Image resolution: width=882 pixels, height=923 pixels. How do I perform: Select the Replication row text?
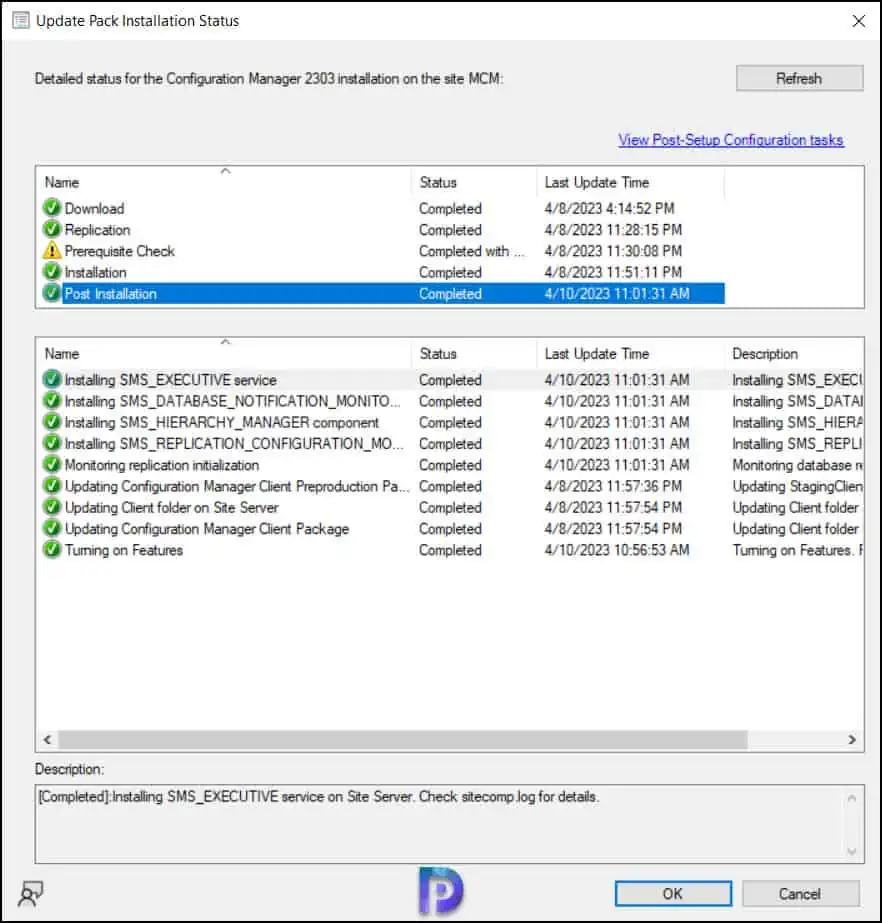coord(98,230)
